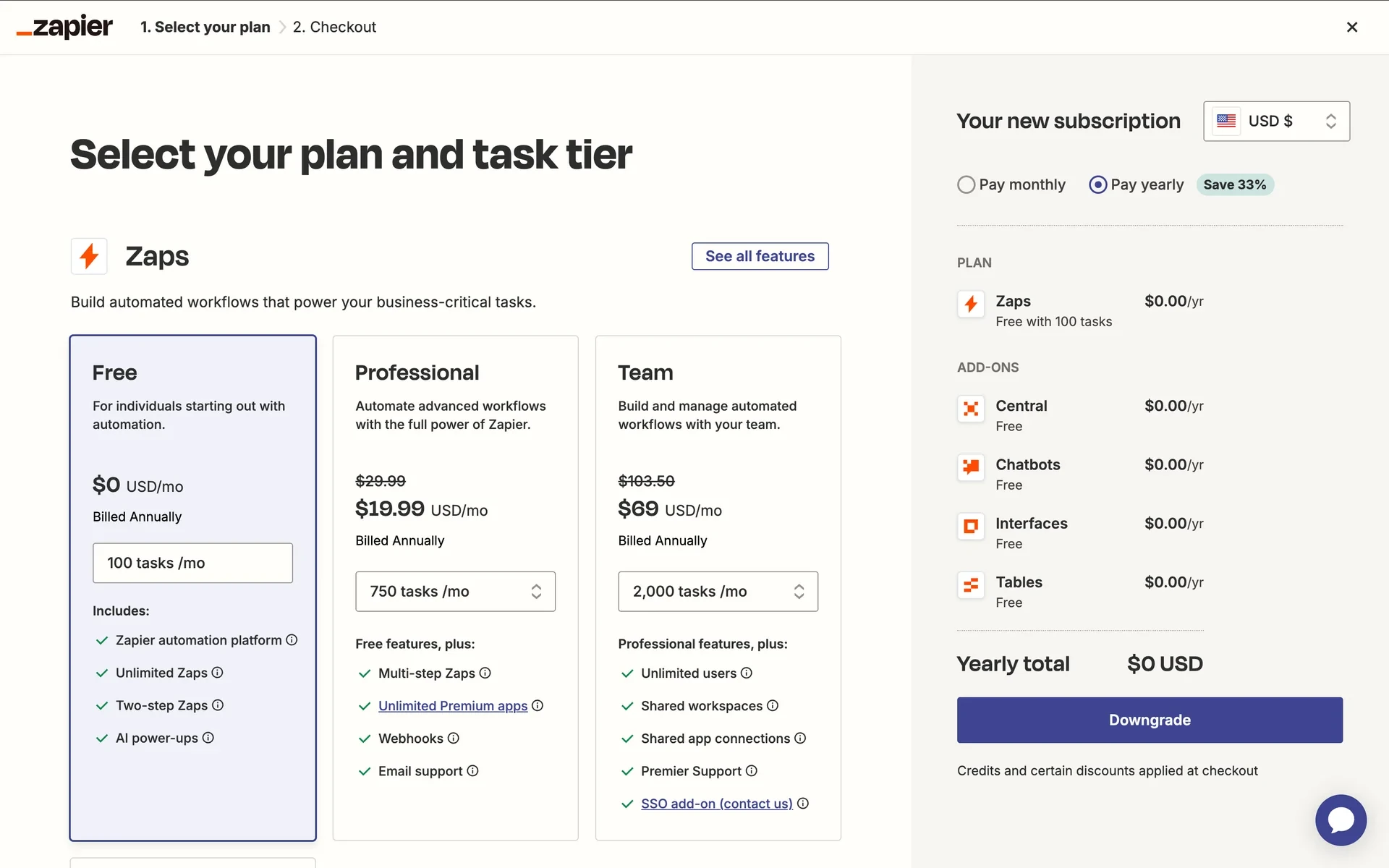Open Professional 750 tasks/mo dropdown
Screen dimensions: 1389x868
click(x=455, y=592)
